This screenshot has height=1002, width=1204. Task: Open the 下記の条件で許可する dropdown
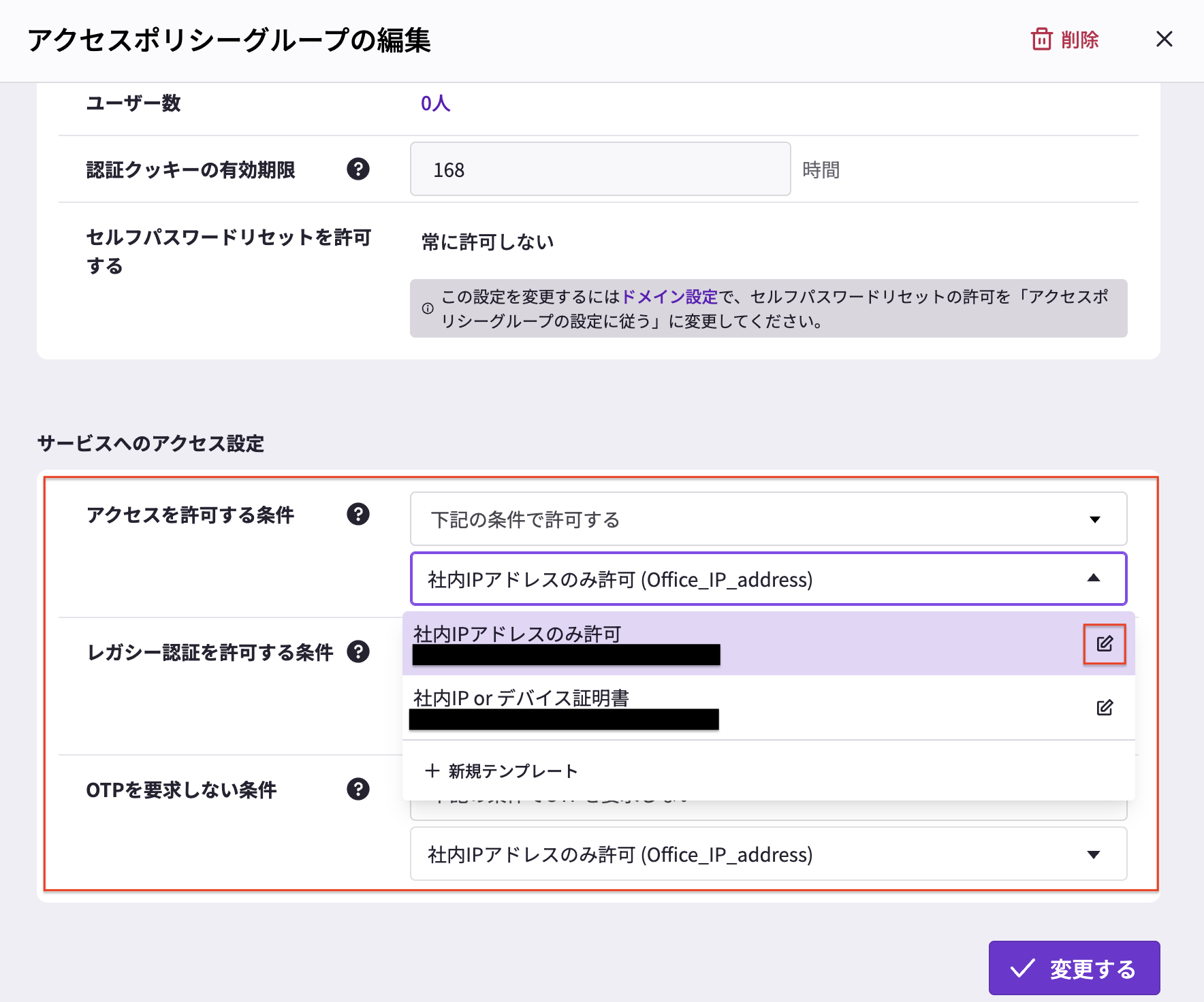click(767, 519)
